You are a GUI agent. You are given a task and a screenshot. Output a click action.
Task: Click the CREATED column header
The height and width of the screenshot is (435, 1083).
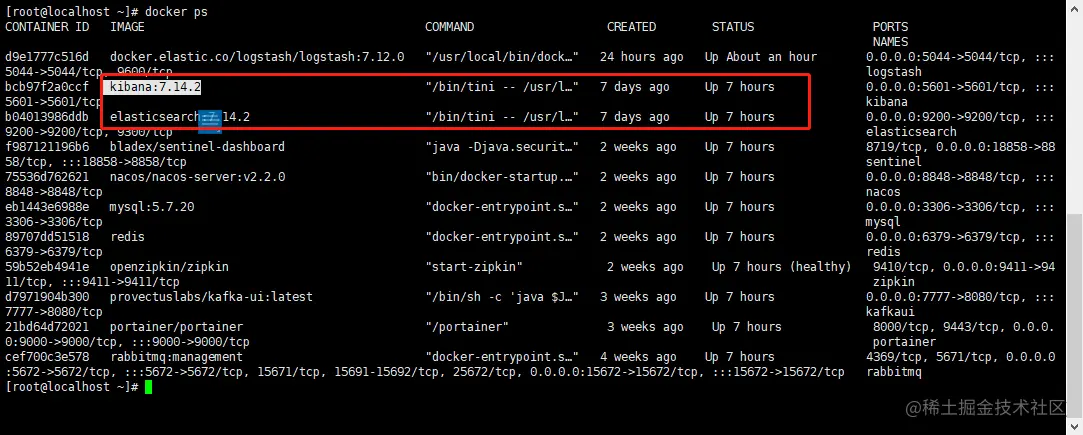tap(631, 27)
